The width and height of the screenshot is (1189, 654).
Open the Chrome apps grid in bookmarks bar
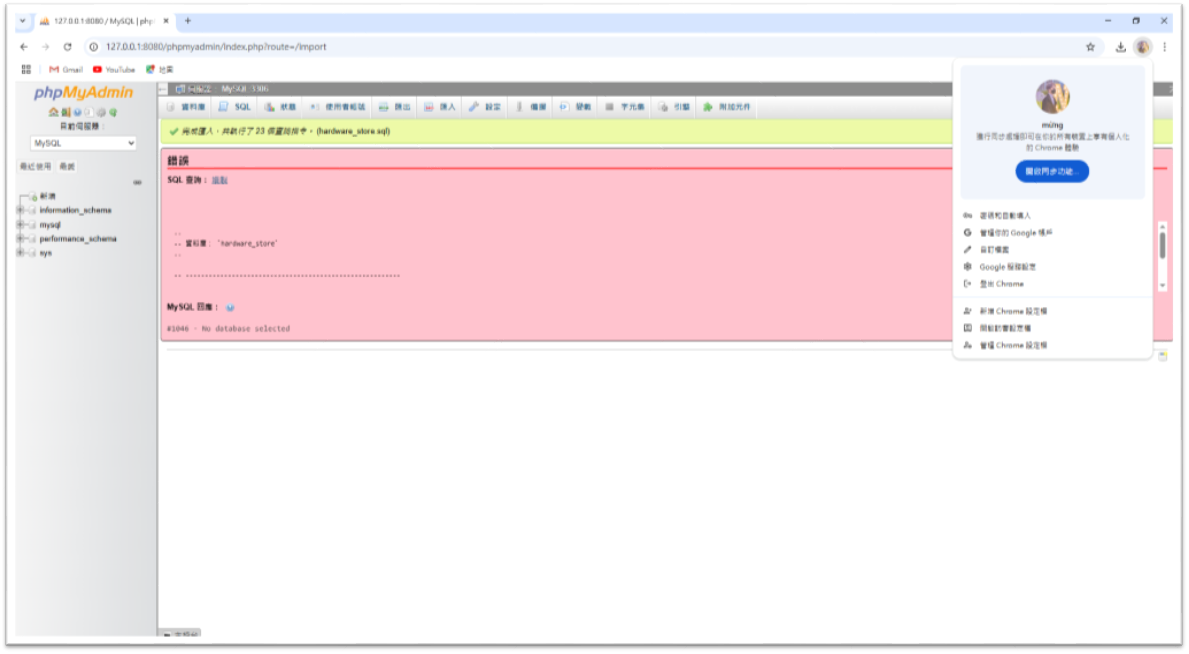click(x=26, y=69)
